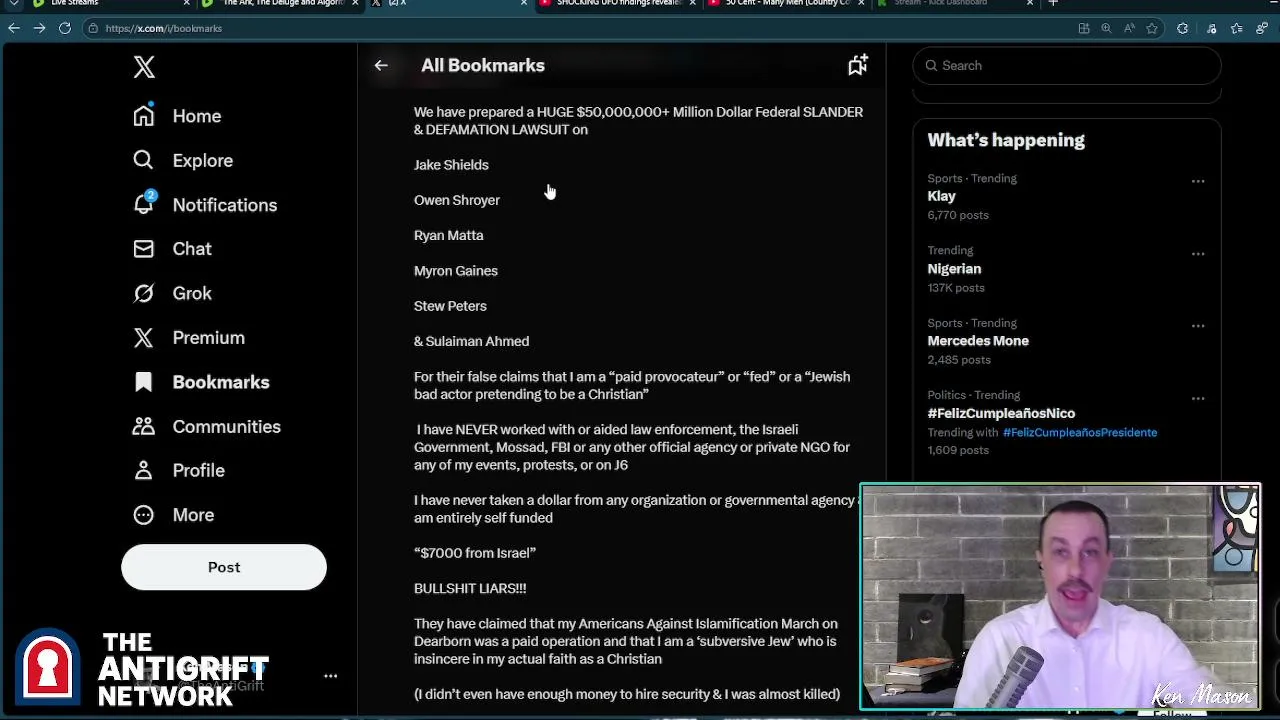Go back using All Bookmarks arrow

[381, 66]
